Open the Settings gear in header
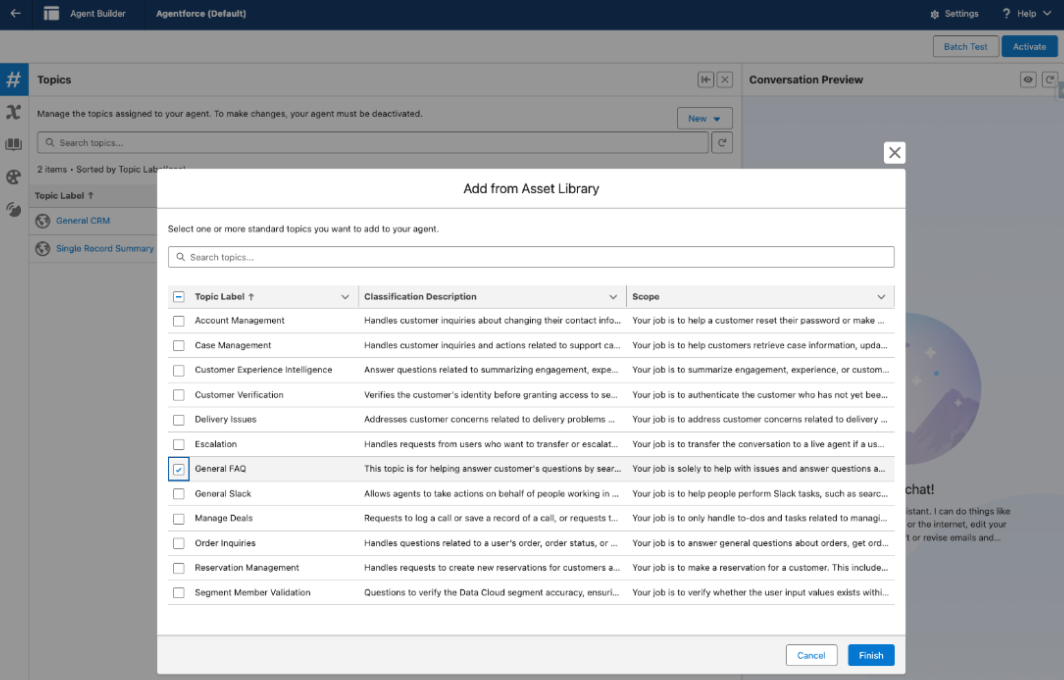The image size is (1064, 680). point(953,14)
